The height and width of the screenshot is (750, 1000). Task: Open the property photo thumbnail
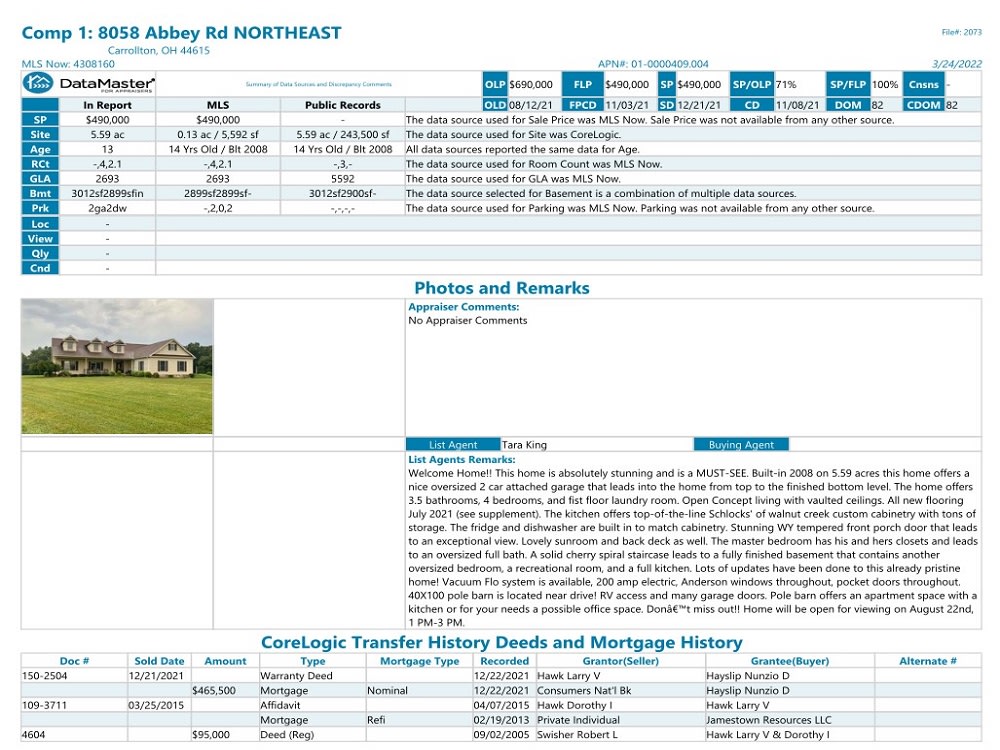tap(117, 367)
